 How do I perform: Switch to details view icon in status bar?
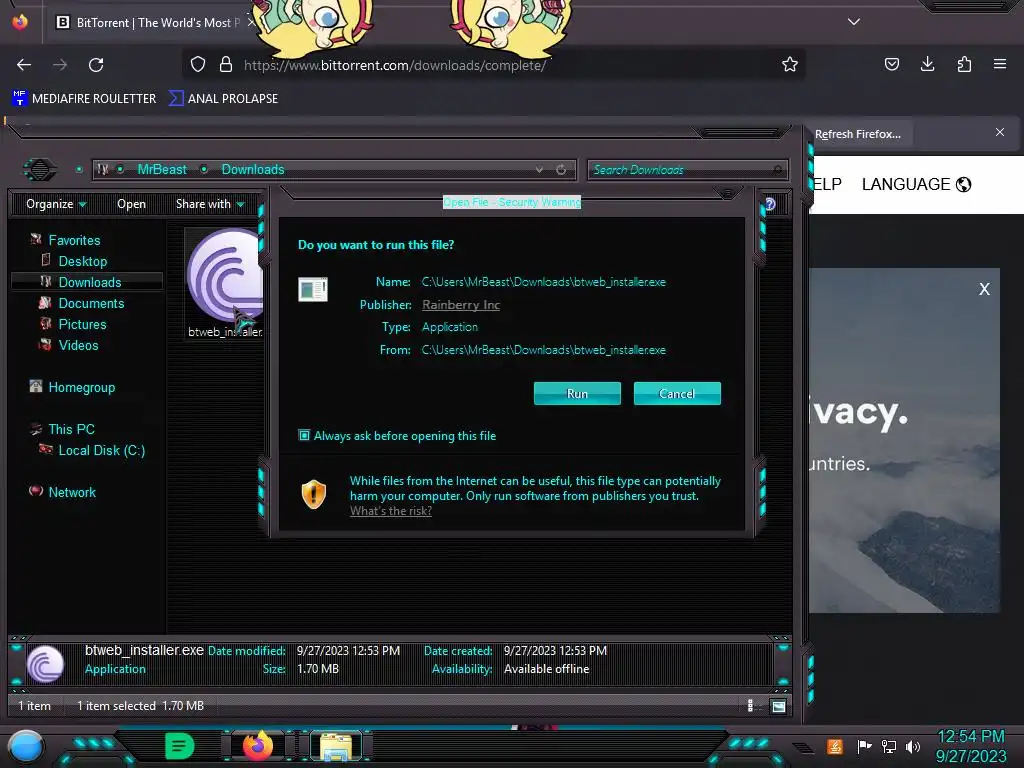click(752, 705)
